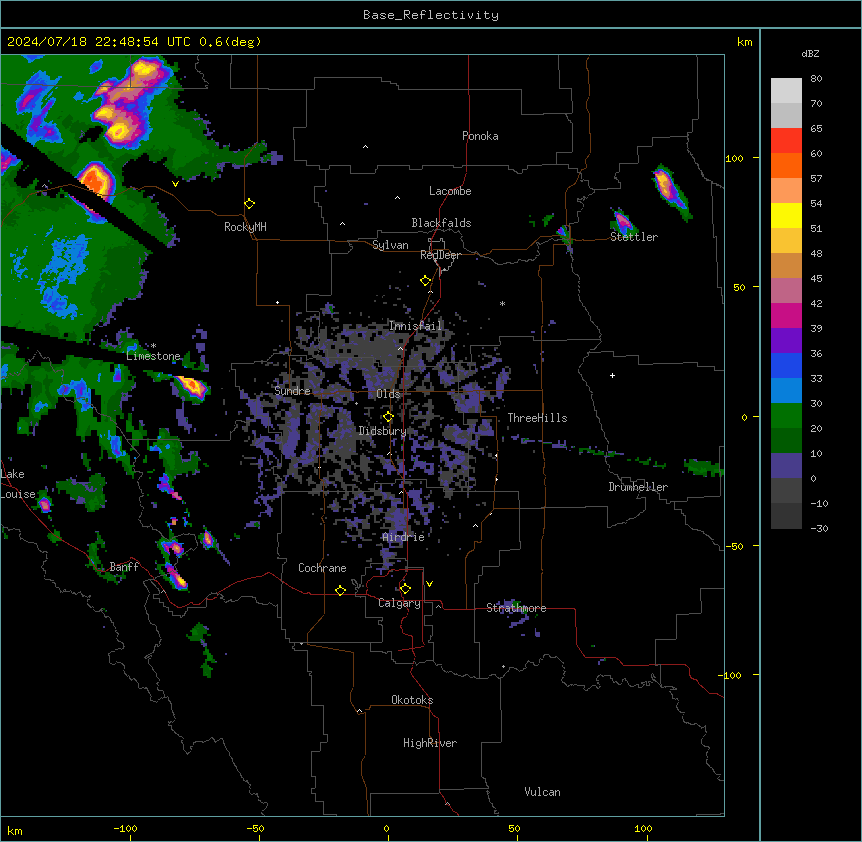Click the 100 km tick on the right axis
Screen dimensions: 862x842
pyautogui.click(x=734, y=158)
